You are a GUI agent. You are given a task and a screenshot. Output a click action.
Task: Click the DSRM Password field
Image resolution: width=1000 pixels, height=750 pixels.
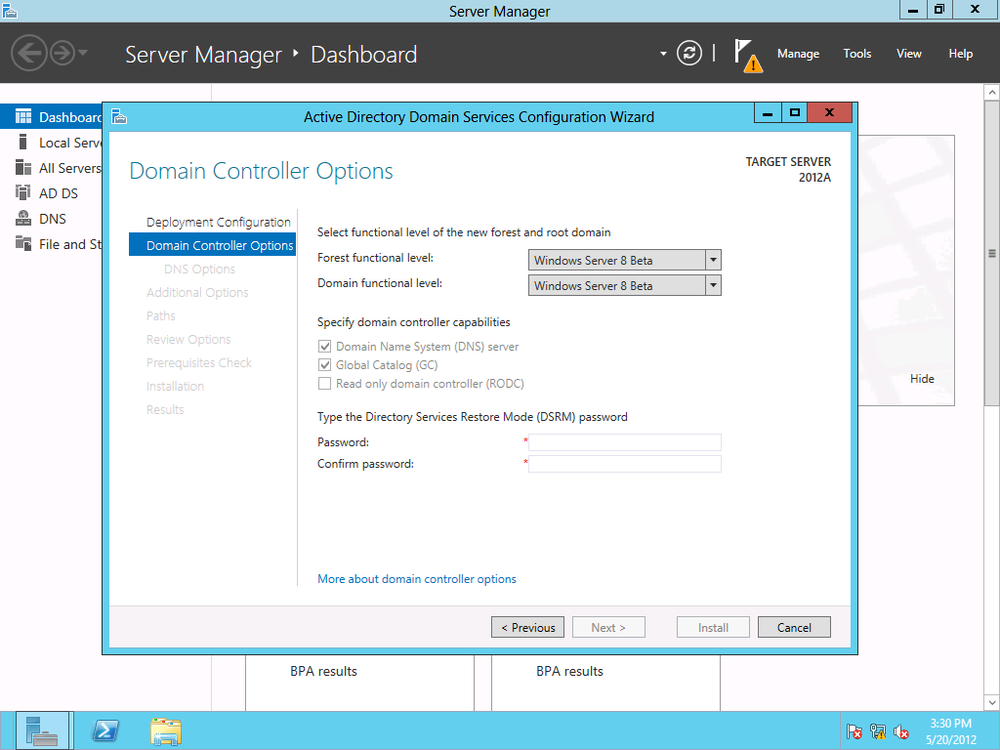click(624, 442)
